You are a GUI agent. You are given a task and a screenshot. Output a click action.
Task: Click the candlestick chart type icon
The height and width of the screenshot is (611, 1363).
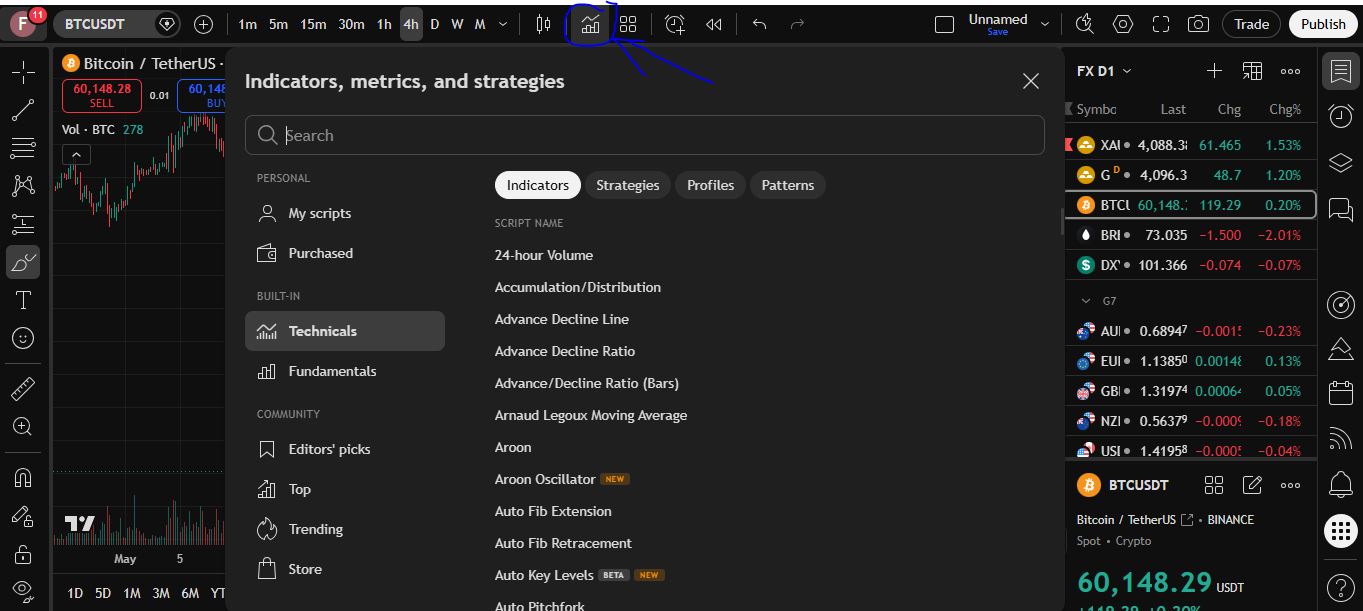coord(543,24)
